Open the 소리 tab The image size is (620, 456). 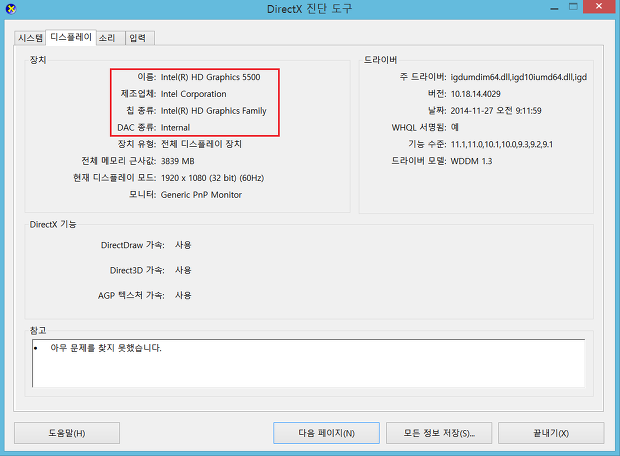[x=111, y=38]
